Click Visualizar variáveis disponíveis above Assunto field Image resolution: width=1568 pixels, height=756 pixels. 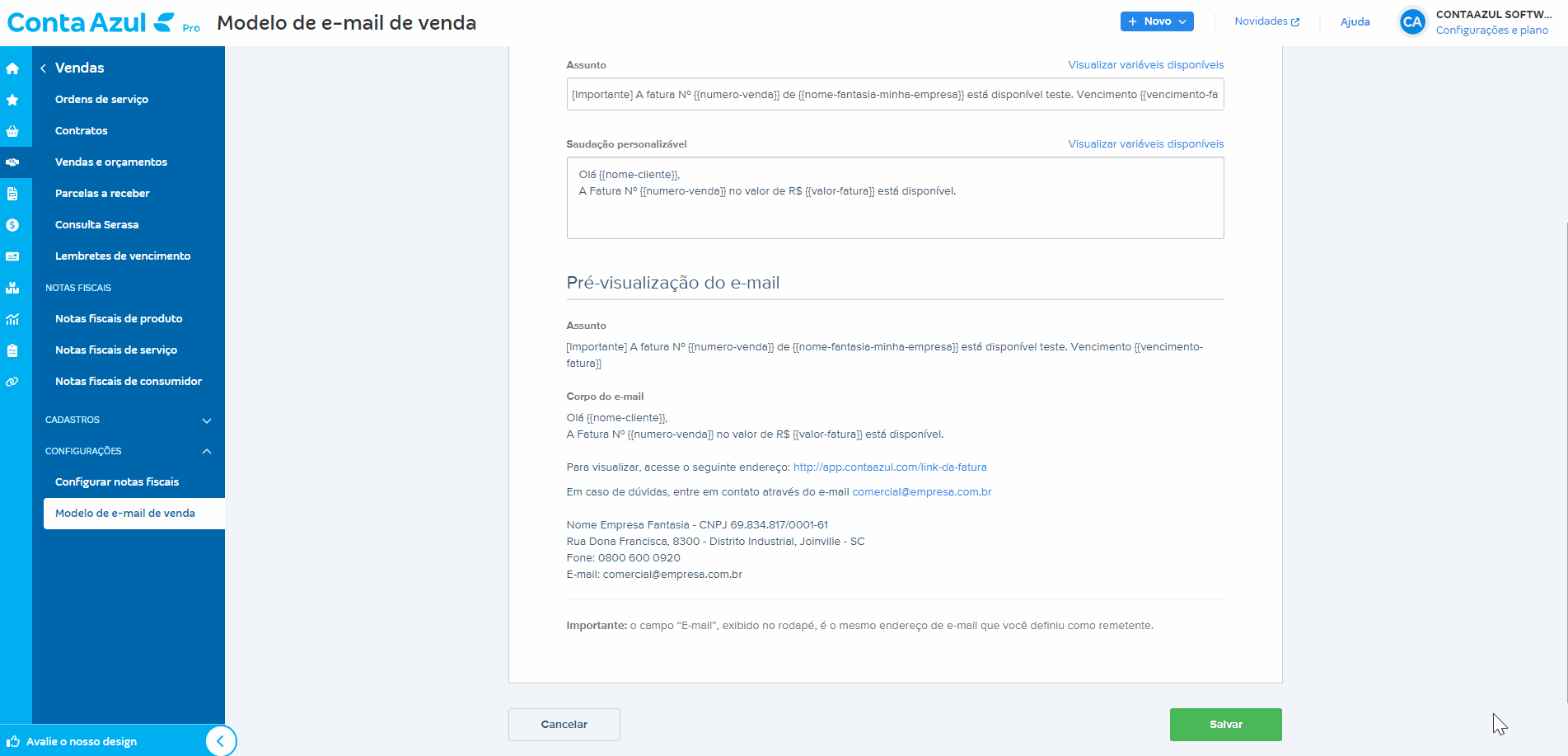pos(1145,65)
